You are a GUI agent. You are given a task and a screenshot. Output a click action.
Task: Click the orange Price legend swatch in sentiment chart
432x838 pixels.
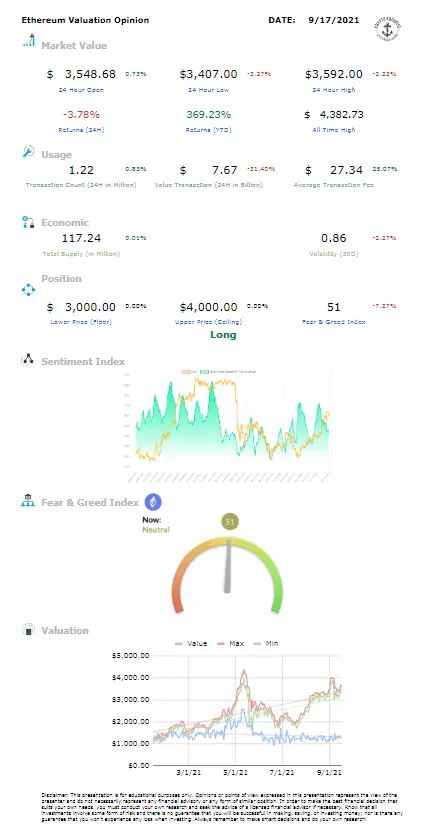[187, 370]
